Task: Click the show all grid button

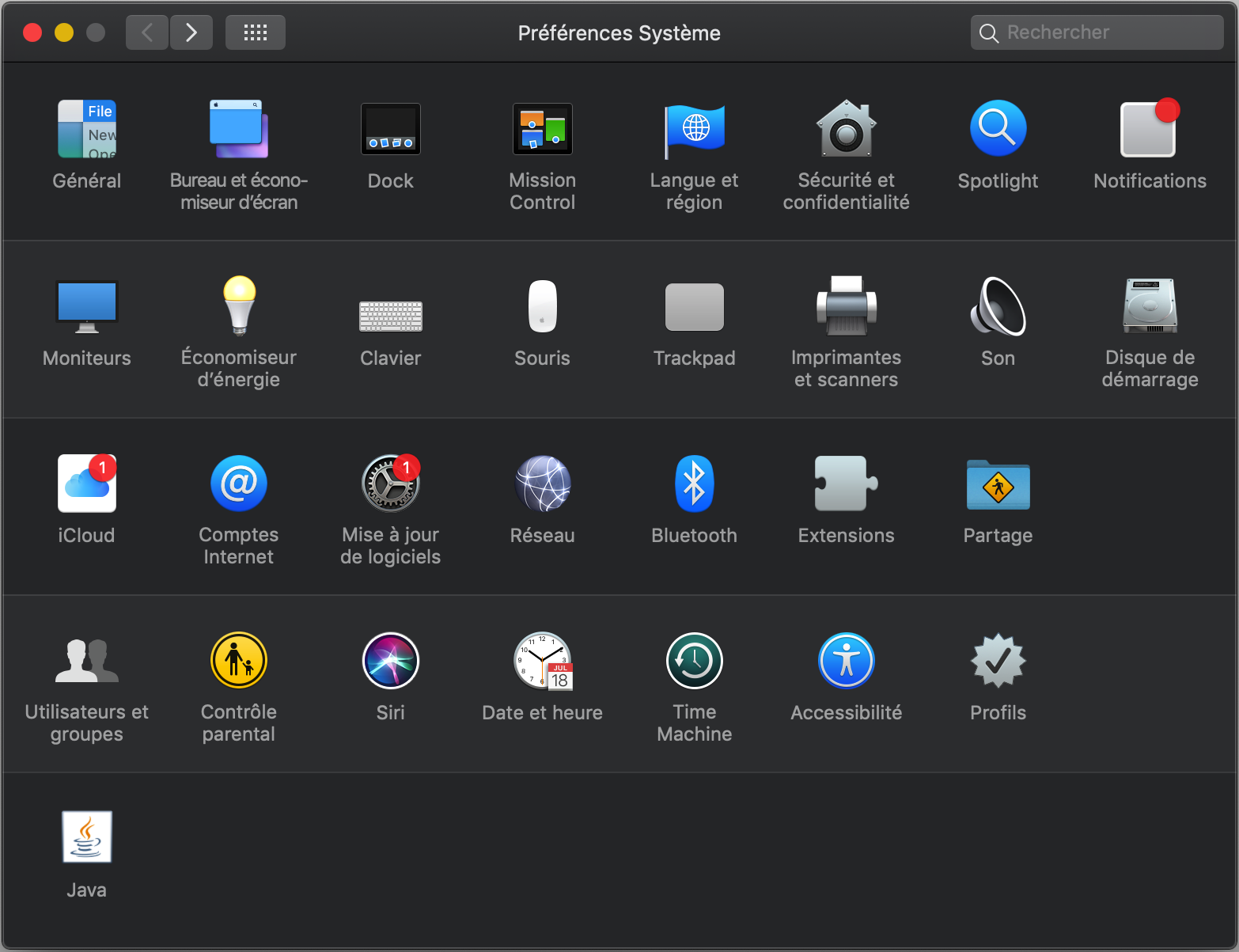Action: pyautogui.click(x=256, y=32)
